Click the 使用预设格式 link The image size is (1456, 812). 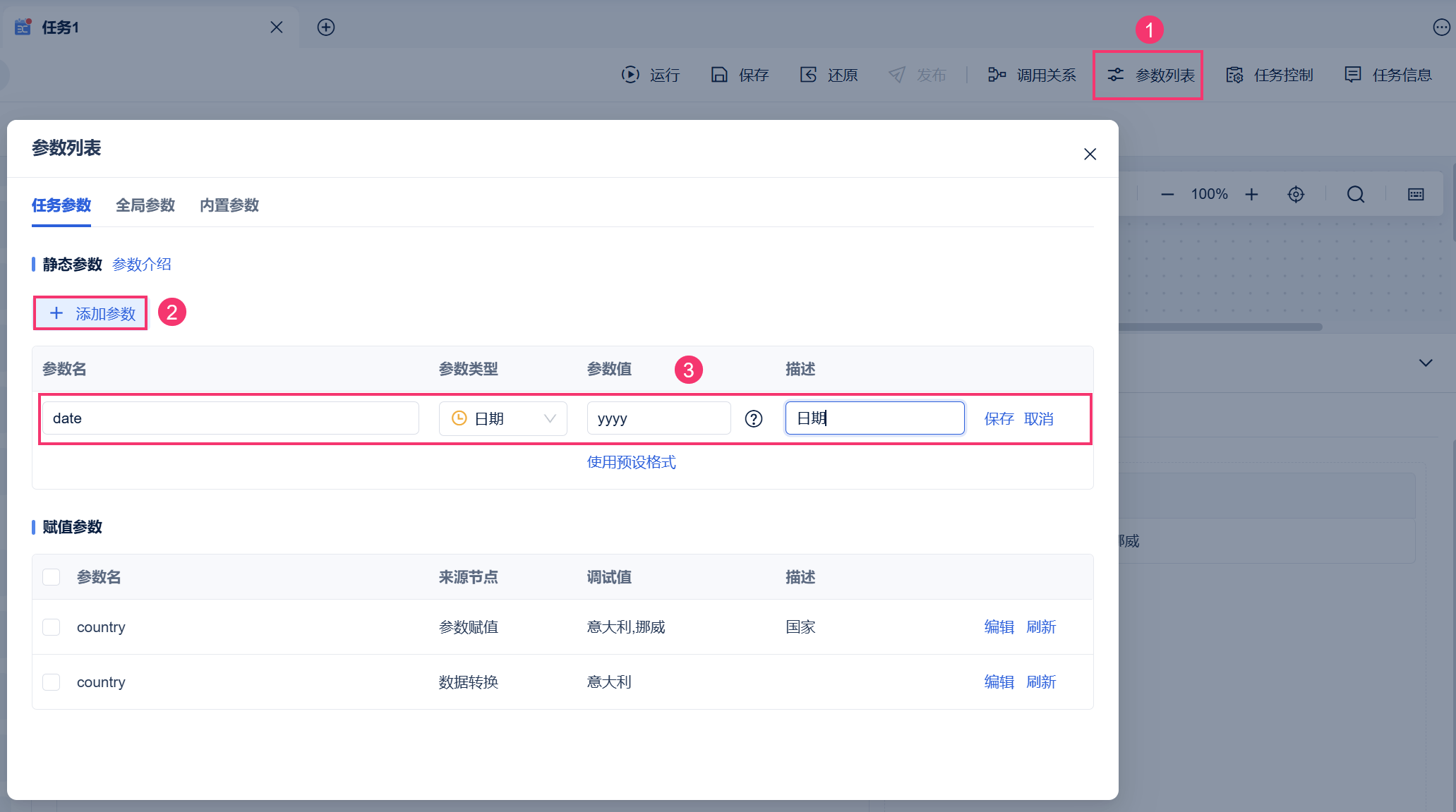coord(631,462)
